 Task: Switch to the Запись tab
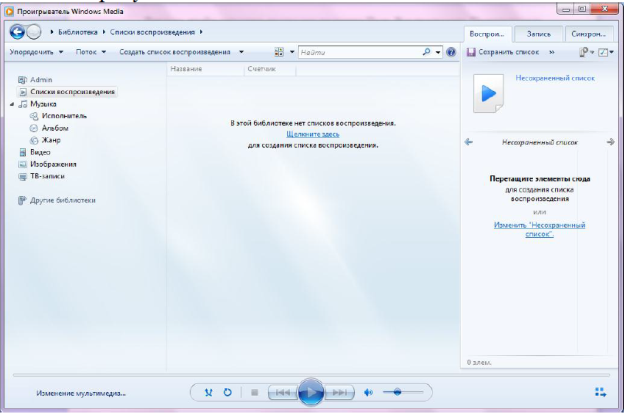pos(538,34)
